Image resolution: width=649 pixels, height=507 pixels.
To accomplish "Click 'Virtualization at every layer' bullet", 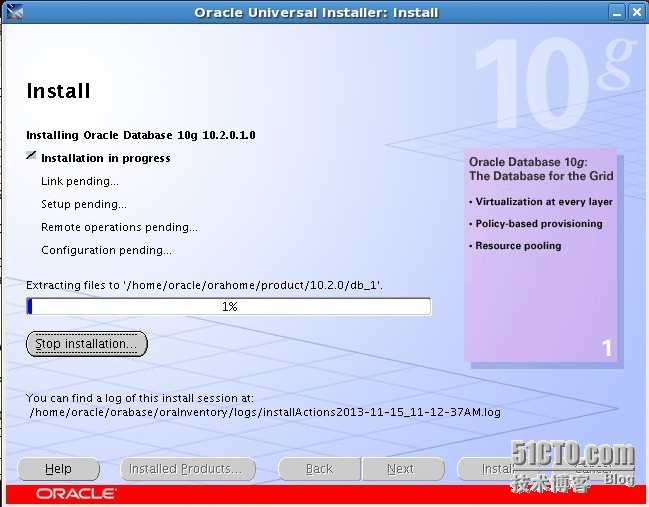I will coord(541,202).
